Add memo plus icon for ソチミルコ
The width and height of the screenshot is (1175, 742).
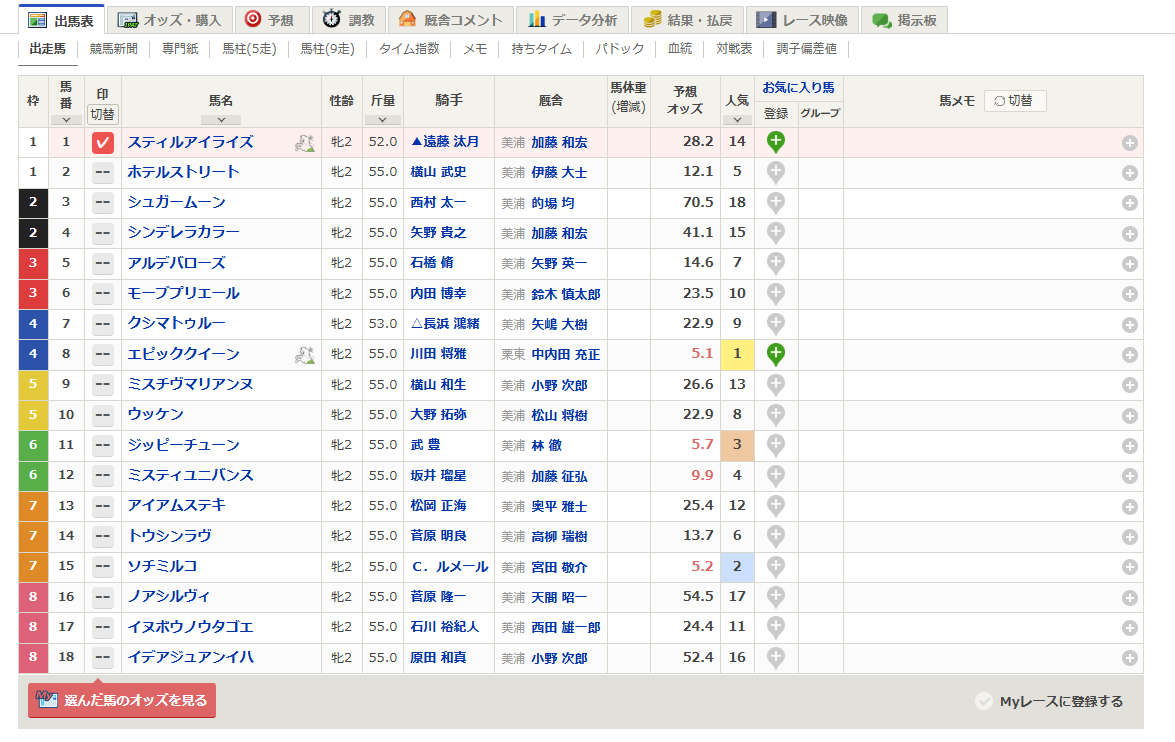point(1130,567)
